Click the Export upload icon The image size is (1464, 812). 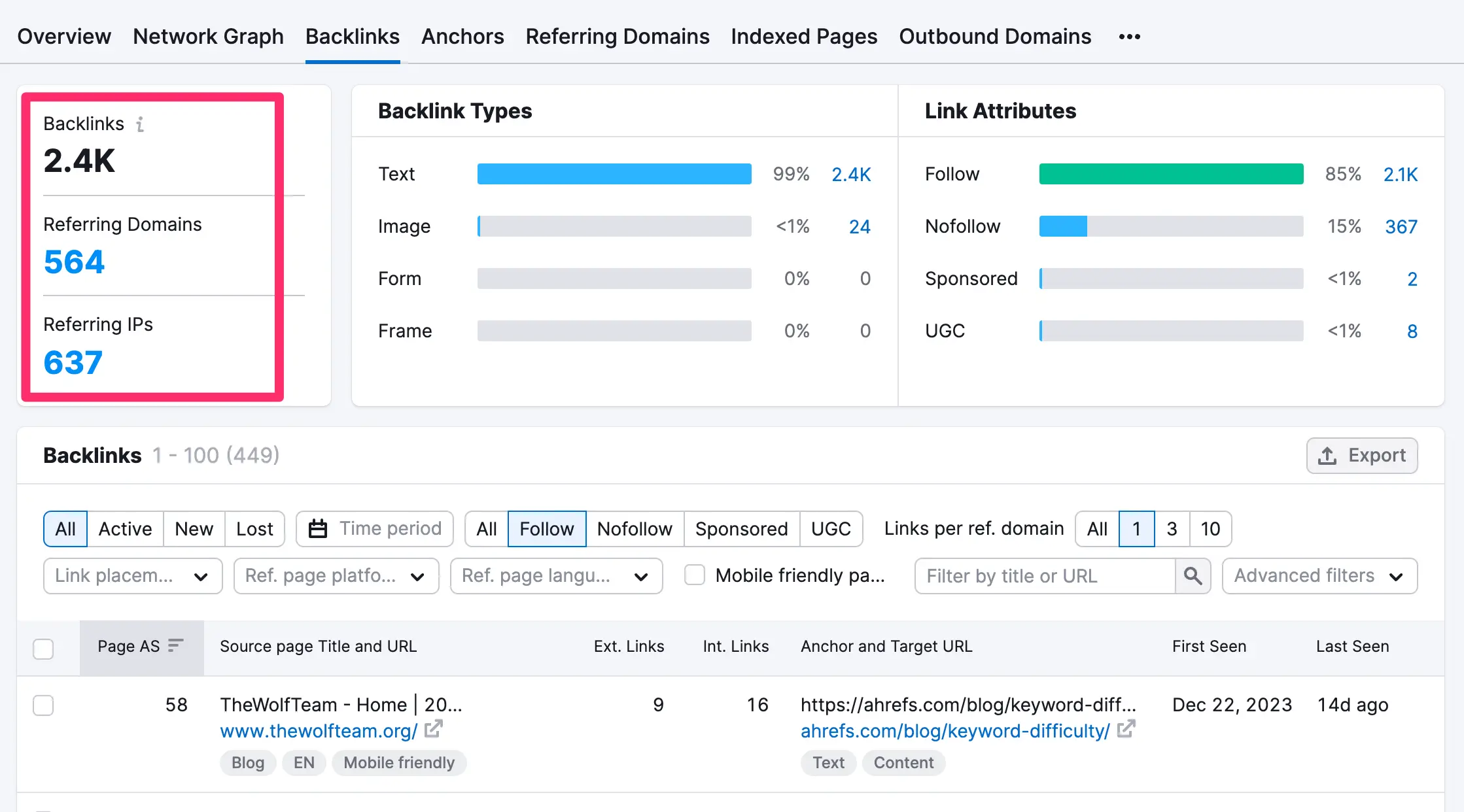pos(1327,456)
